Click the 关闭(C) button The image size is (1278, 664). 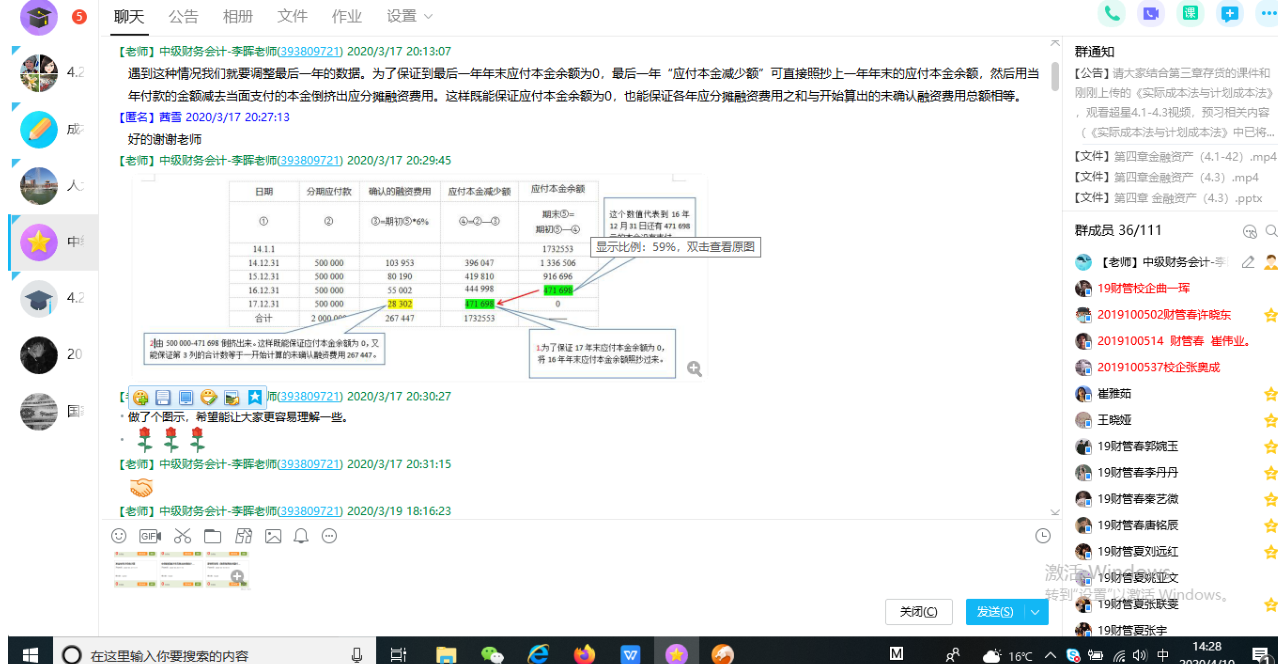pos(918,612)
